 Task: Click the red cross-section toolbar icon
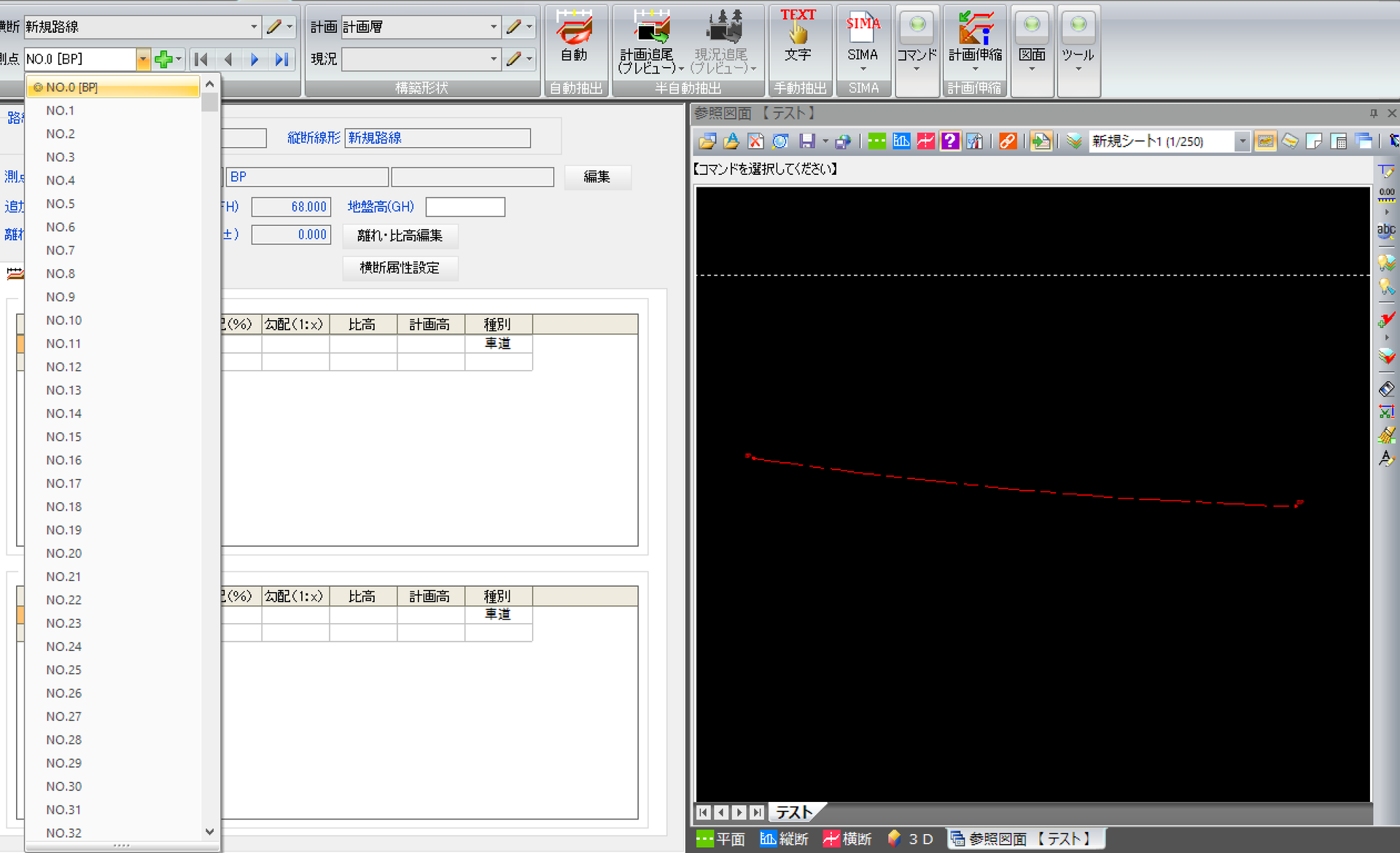pyautogui.click(x=926, y=141)
